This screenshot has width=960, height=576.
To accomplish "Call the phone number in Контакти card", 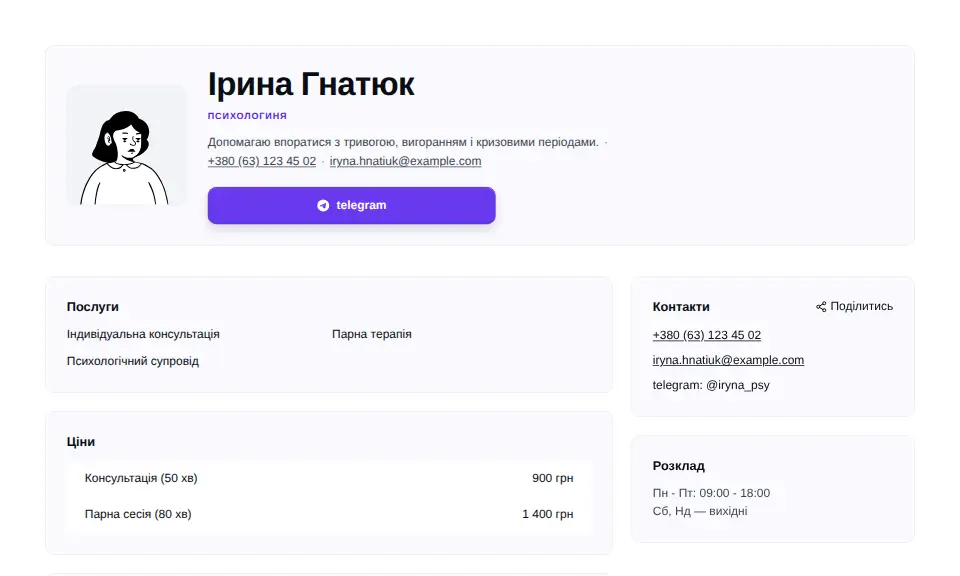I will [x=707, y=335].
